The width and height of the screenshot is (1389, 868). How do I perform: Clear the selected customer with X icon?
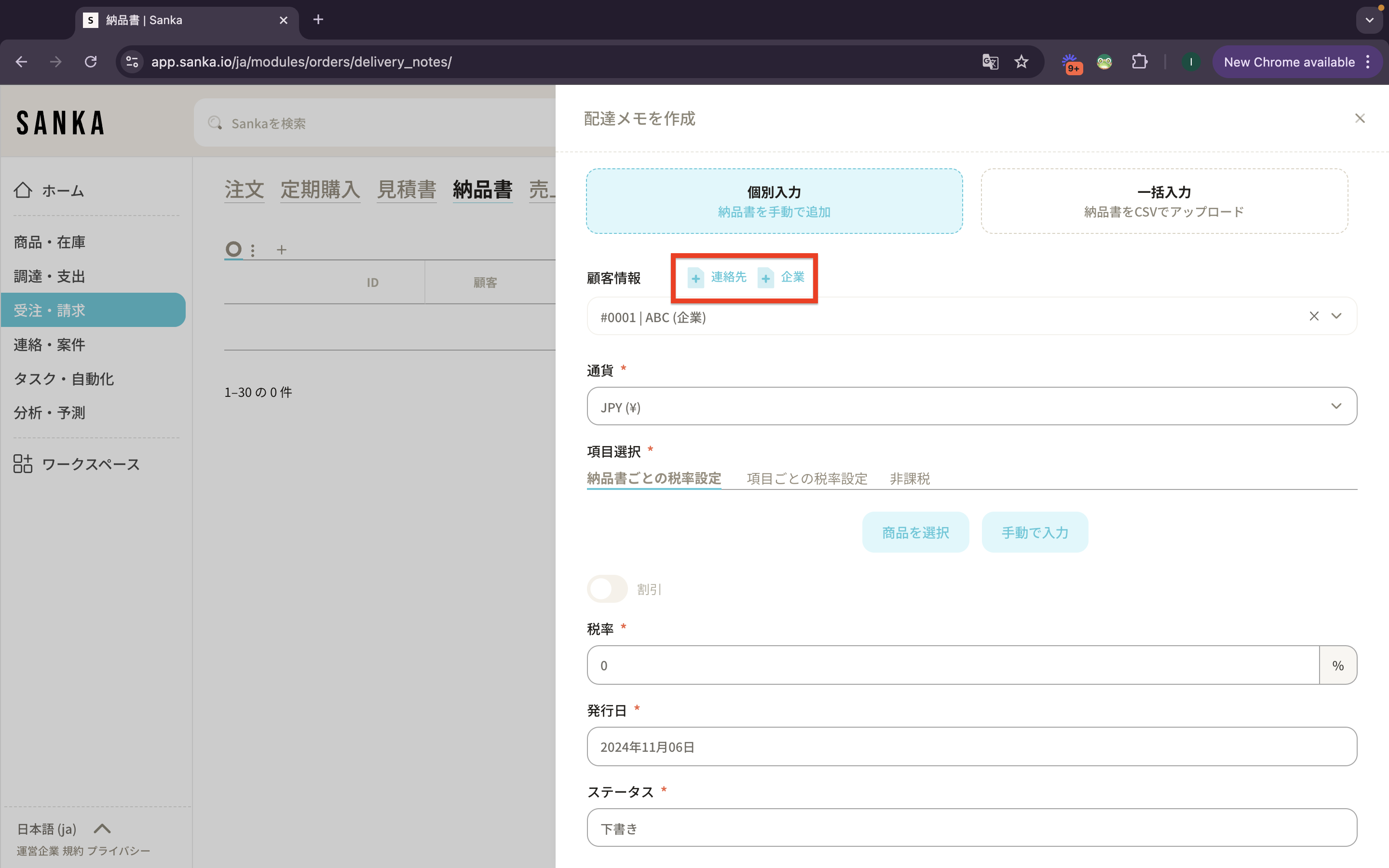point(1314,316)
